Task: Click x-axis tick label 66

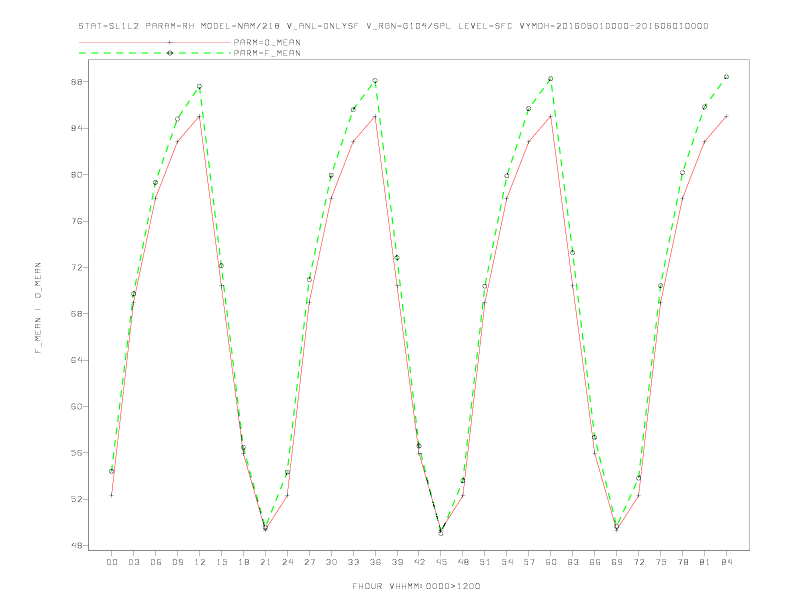Action: (595, 562)
